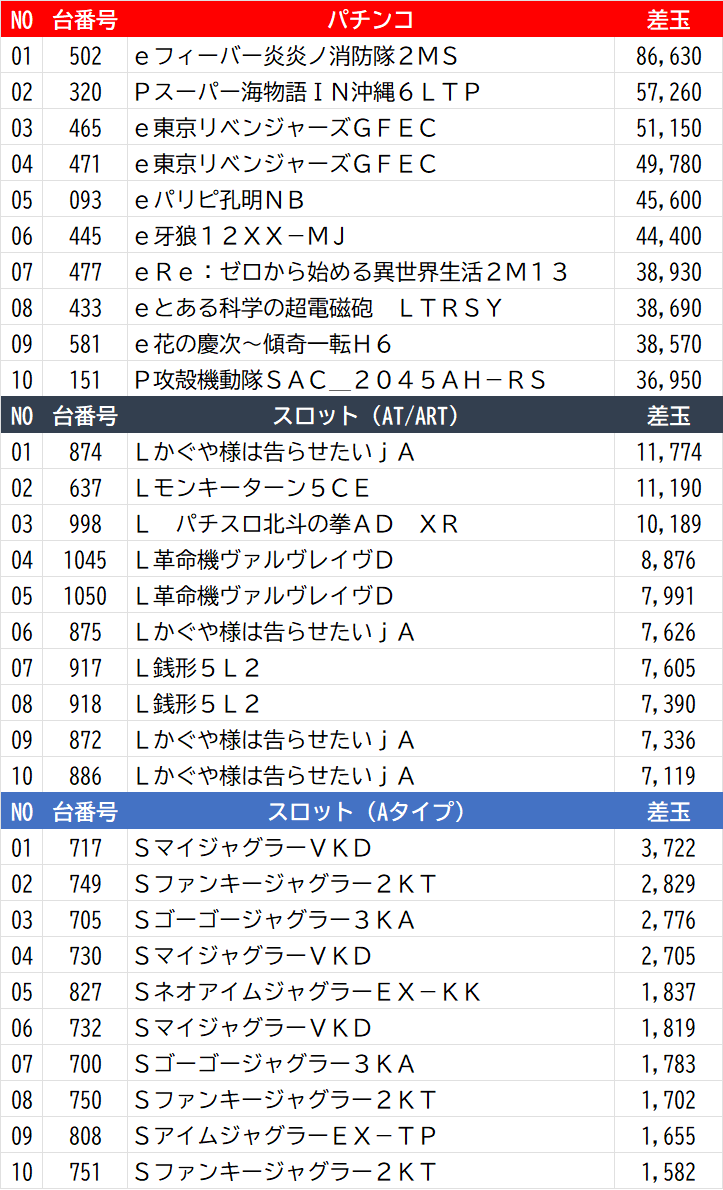Click the スロット（AT/ART） section header
This screenshot has height=1190, width=723.
coord(366,416)
